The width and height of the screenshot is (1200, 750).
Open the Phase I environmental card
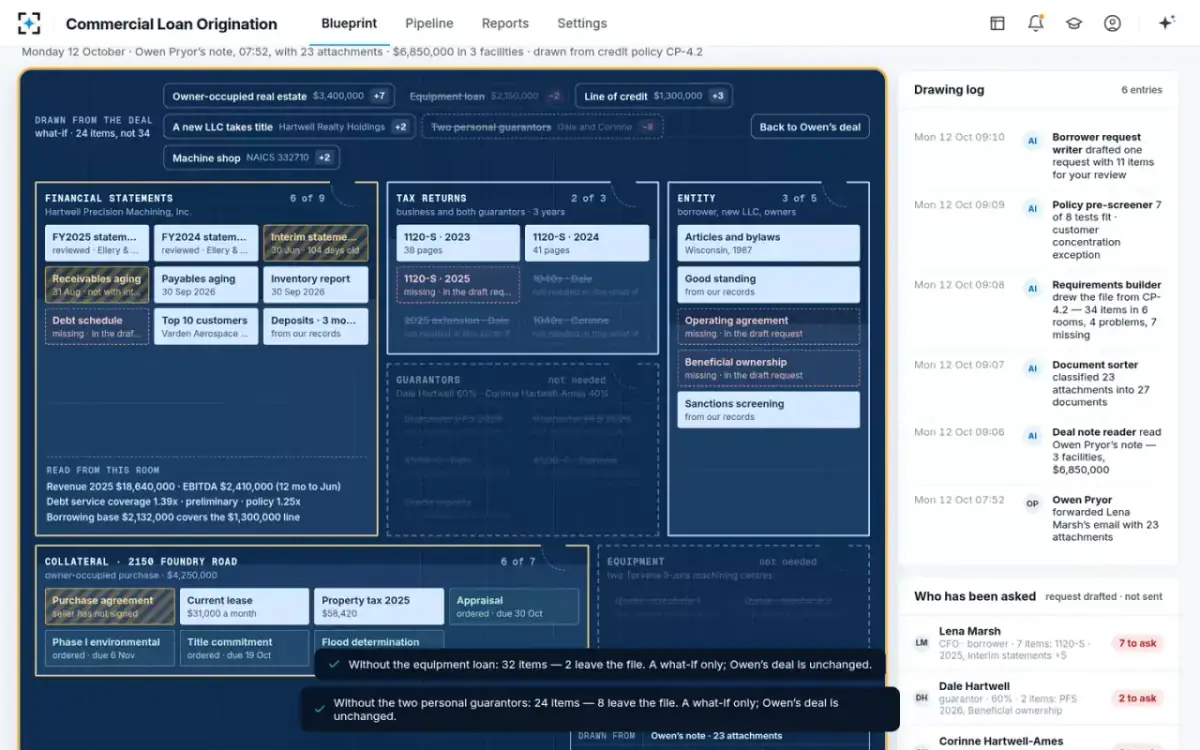point(110,648)
